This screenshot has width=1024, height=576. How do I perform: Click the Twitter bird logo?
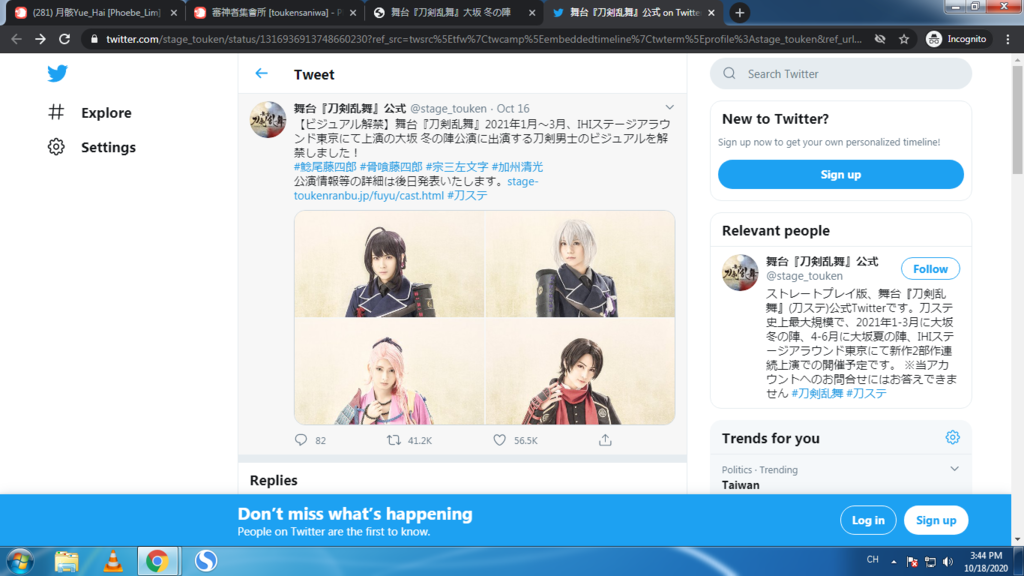click(57, 73)
